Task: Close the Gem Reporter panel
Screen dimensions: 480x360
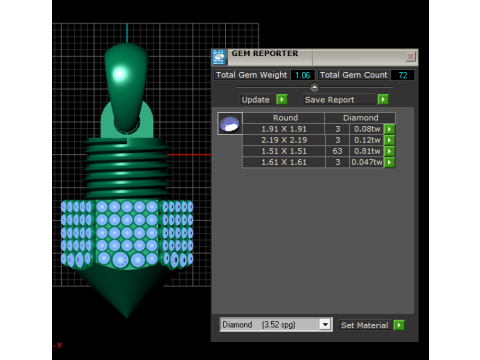Action: [410, 57]
